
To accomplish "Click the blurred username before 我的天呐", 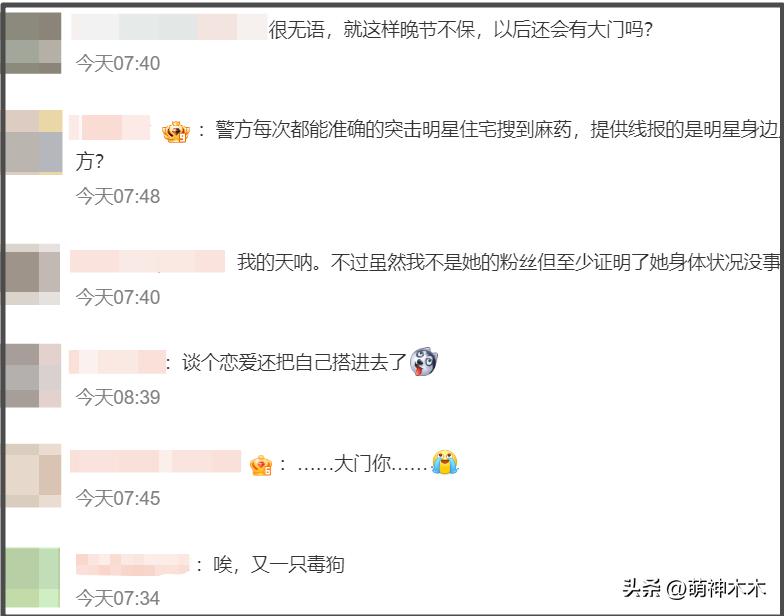I will click(x=147, y=261).
